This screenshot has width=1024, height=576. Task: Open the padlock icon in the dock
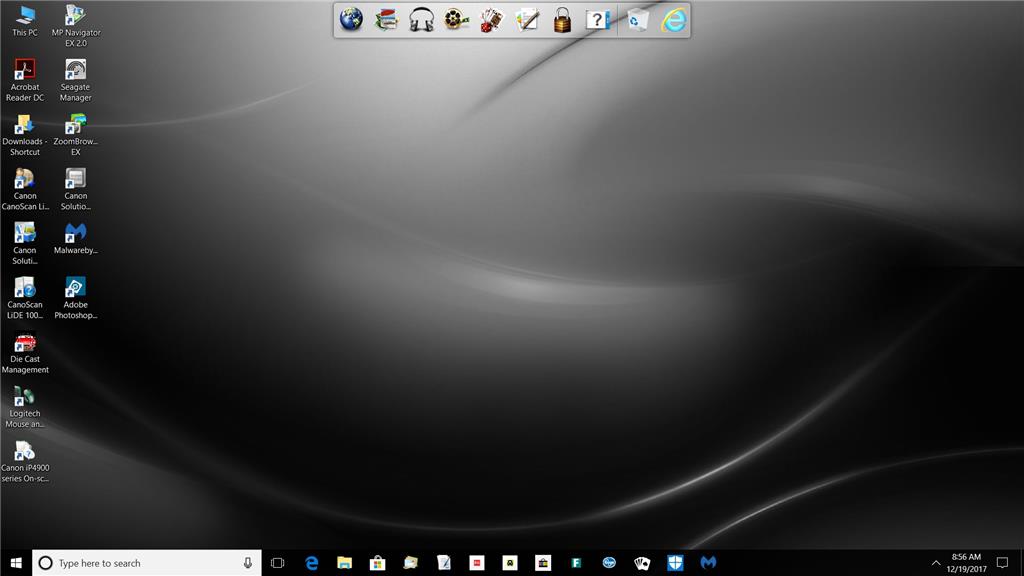tap(562, 20)
